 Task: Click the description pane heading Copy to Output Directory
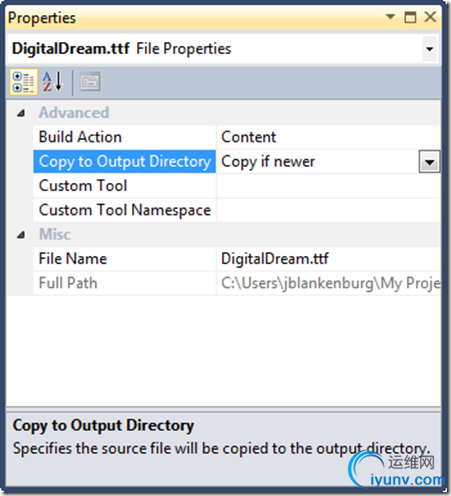pos(103,426)
